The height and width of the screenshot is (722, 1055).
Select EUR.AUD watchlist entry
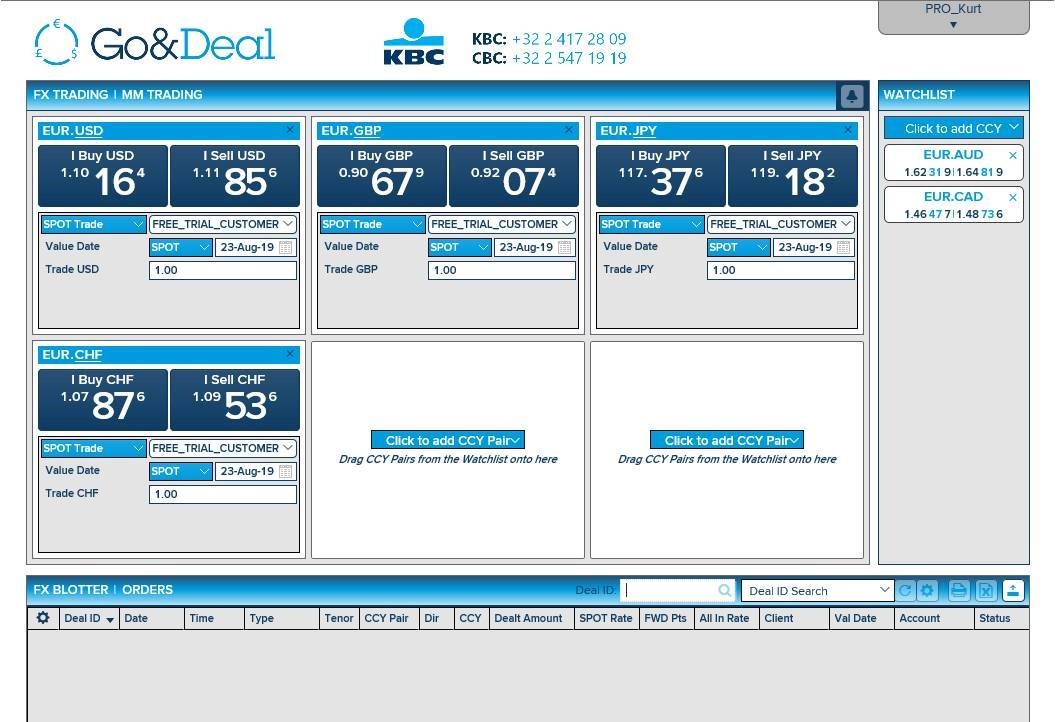click(953, 162)
